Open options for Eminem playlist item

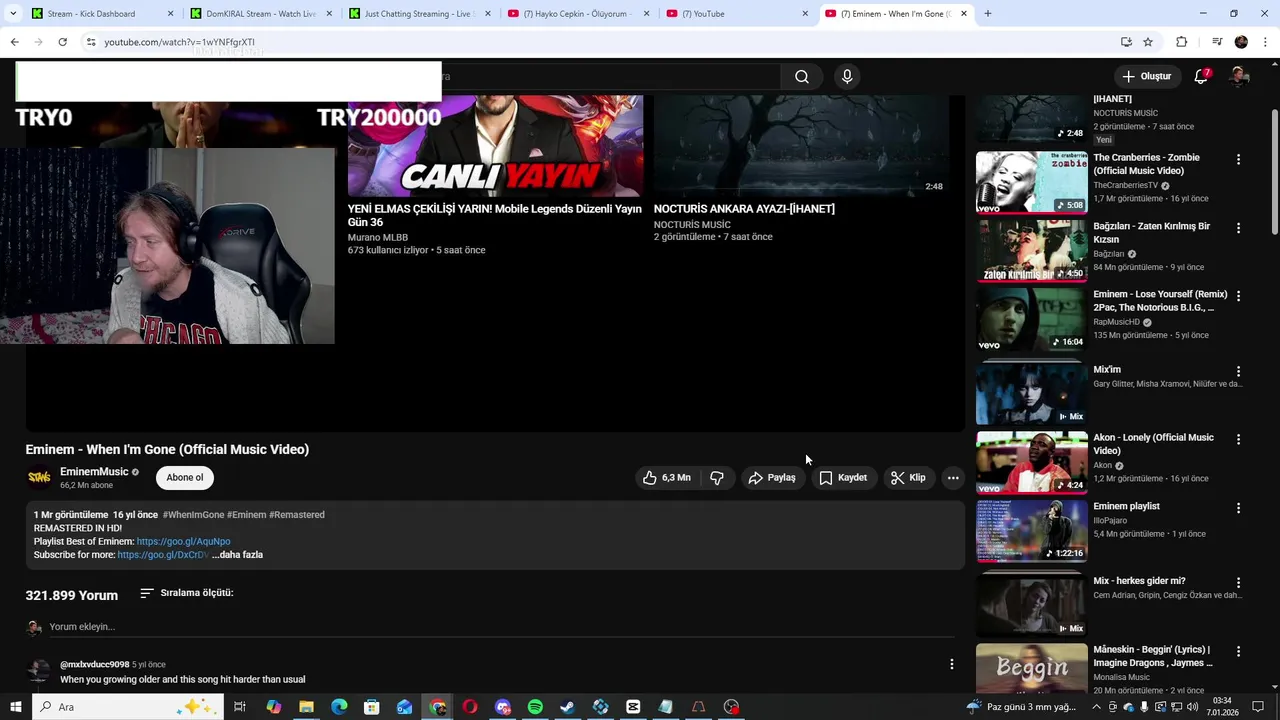pos(1238,508)
